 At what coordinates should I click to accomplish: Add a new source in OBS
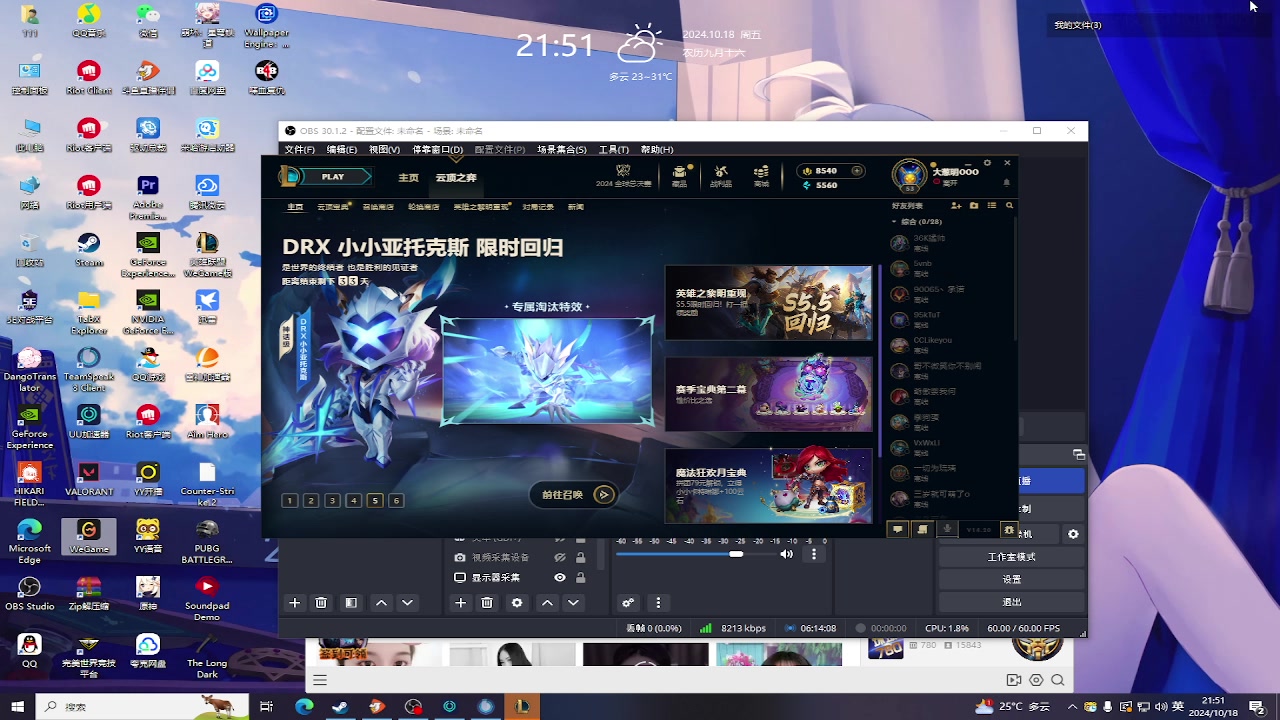pyautogui.click(x=460, y=603)
